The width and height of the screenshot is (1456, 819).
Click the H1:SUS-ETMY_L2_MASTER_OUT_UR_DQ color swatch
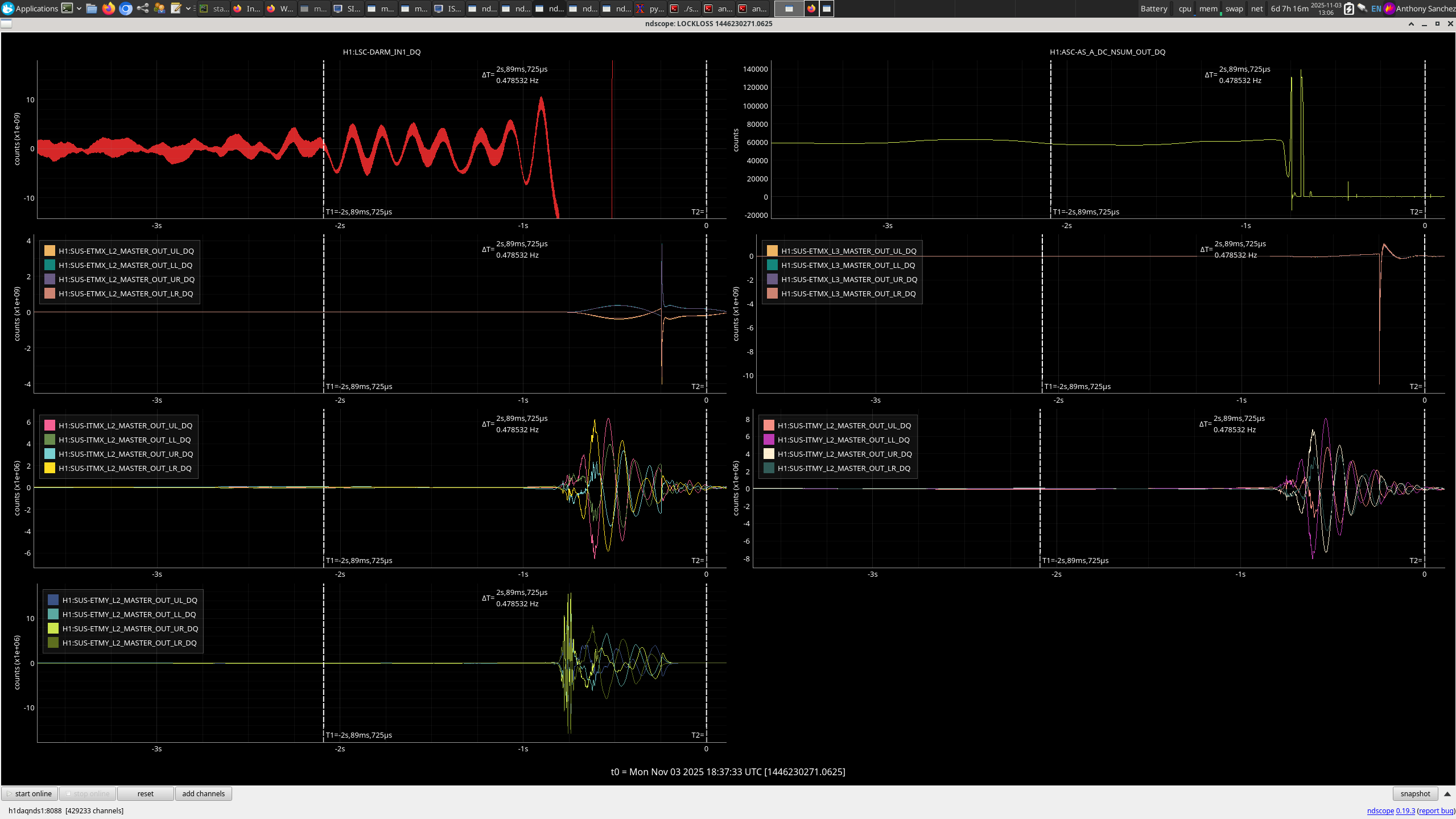(x=53, y=628)
